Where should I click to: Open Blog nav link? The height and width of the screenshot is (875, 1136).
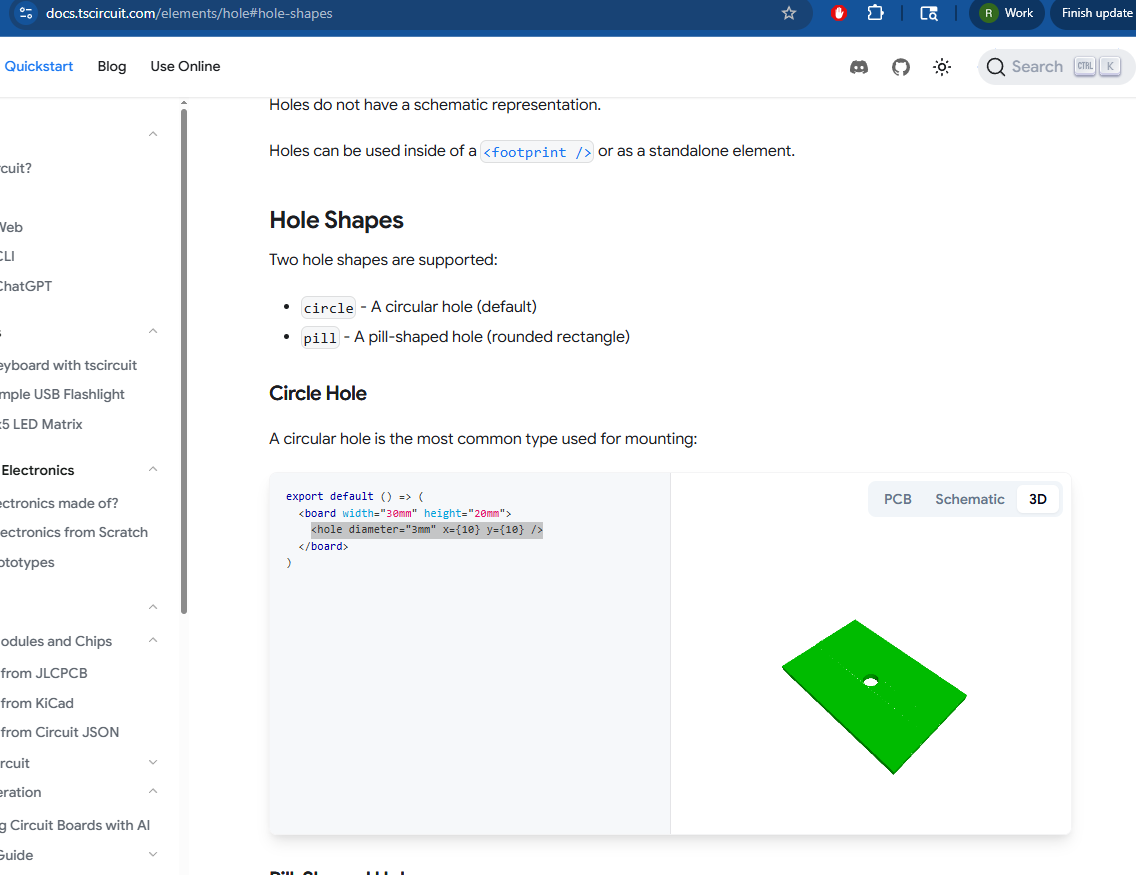pyautogui.click(x=112, y=66)
